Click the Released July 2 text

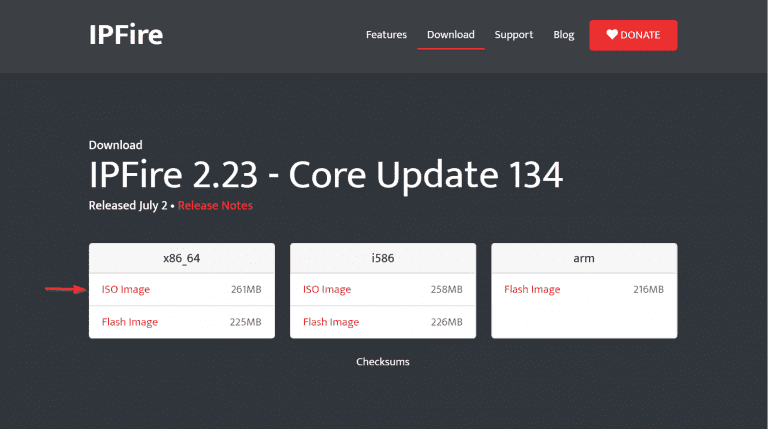click(128, 206)
